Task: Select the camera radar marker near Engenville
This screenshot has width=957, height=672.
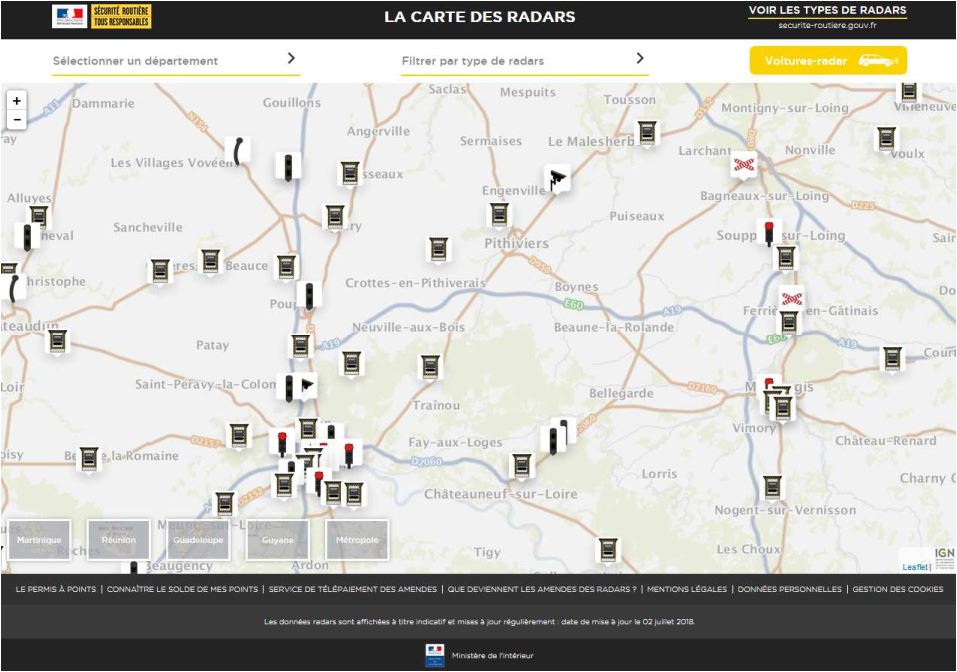Action: coord(557,178)
